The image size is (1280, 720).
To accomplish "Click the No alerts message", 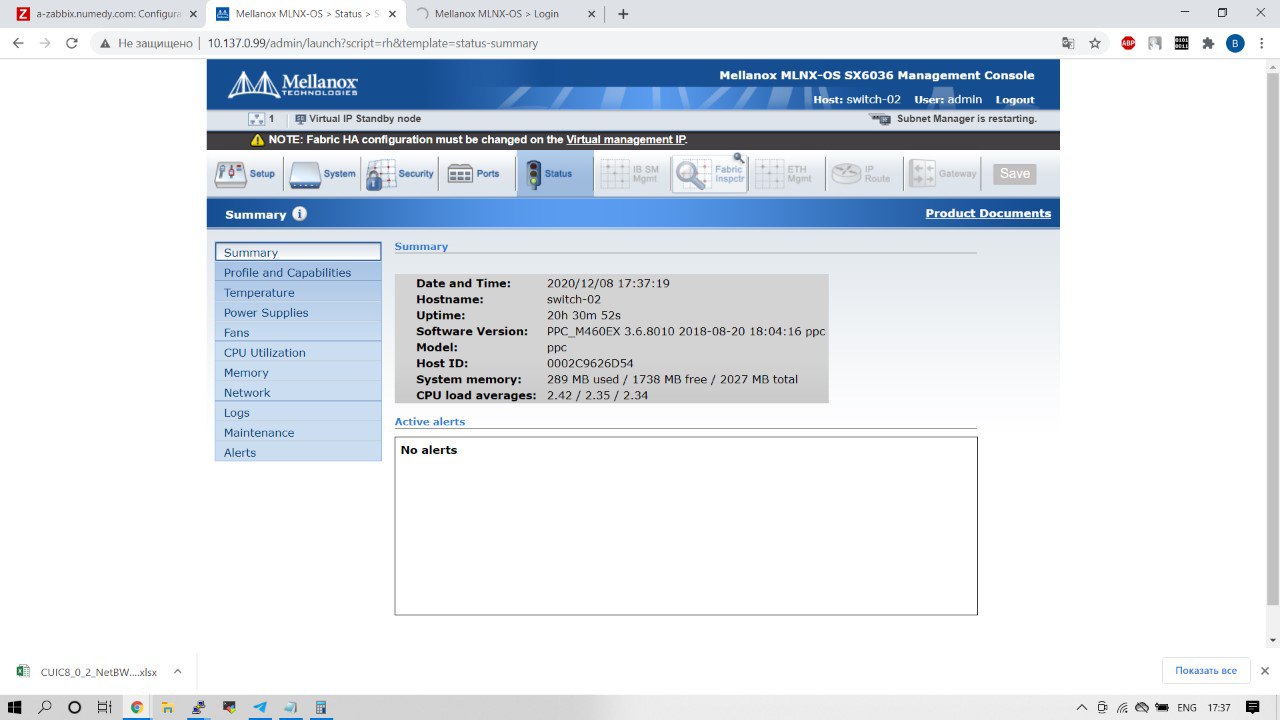I will tap(429, 450).
